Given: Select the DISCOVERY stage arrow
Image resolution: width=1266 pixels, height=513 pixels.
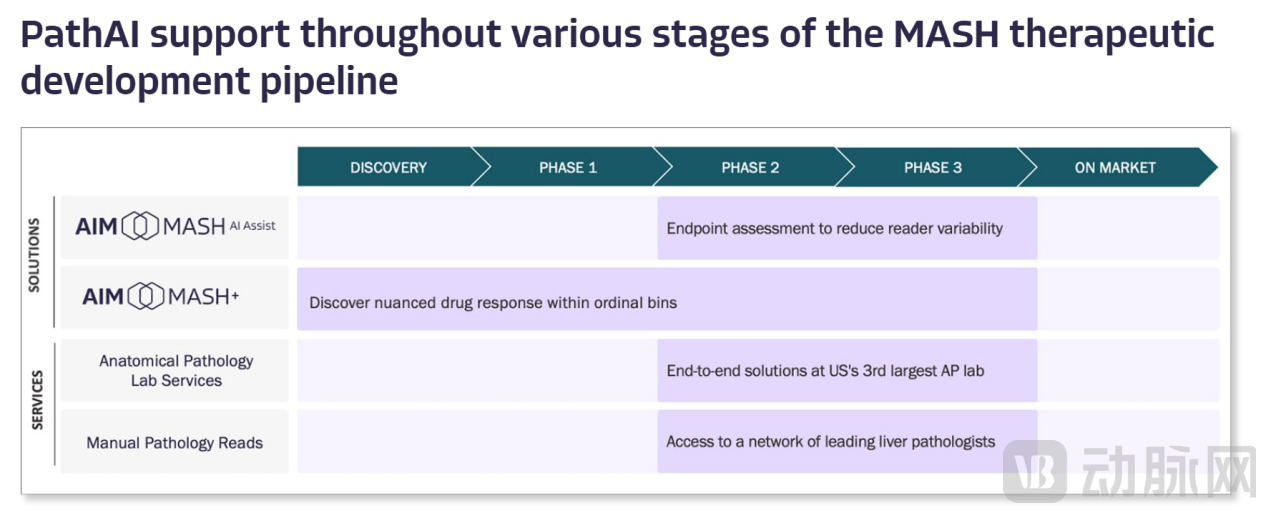Looking at the screenshot, I should (x=388, y=167).
